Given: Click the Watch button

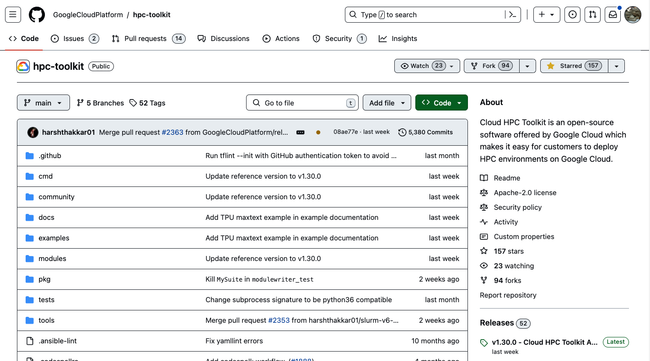Looking at the screenshot, I should (427, 66).
